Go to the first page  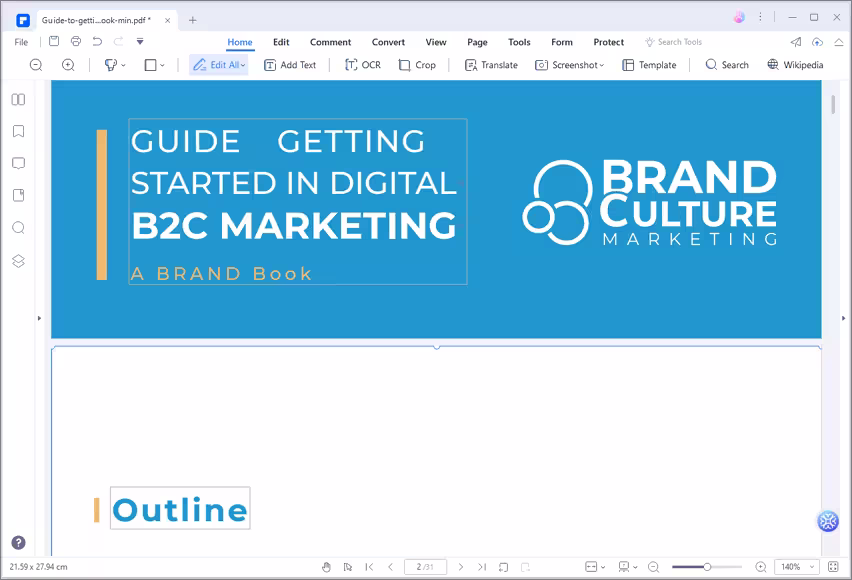coord(369,567)
